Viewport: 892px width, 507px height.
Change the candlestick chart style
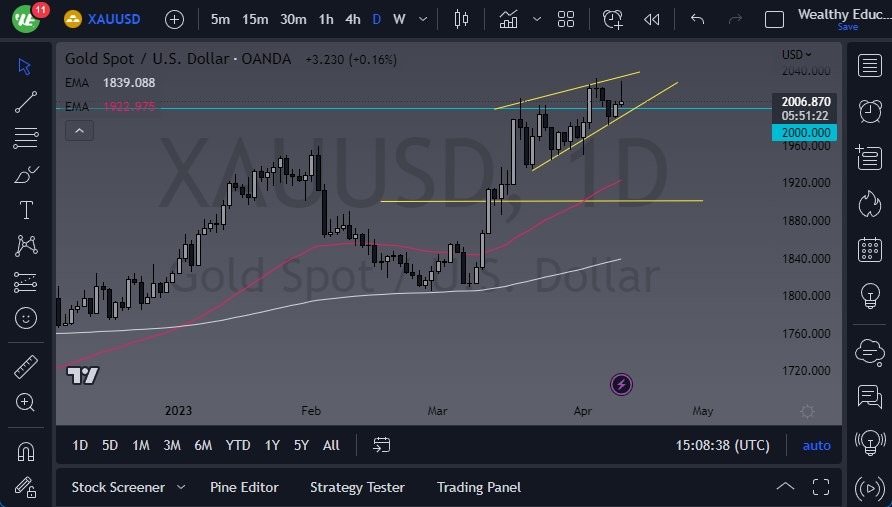point(461,19)
